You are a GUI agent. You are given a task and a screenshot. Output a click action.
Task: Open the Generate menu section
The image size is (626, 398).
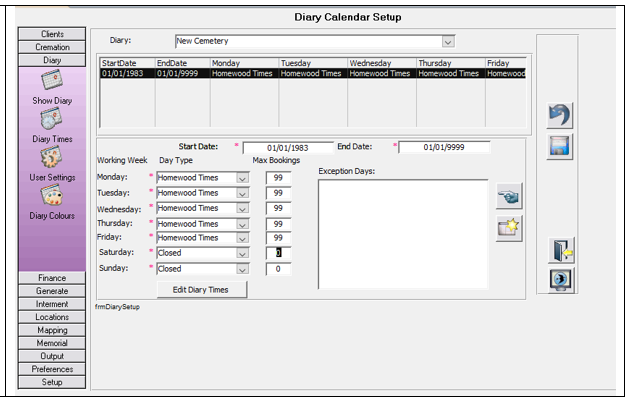pos(52,291)
